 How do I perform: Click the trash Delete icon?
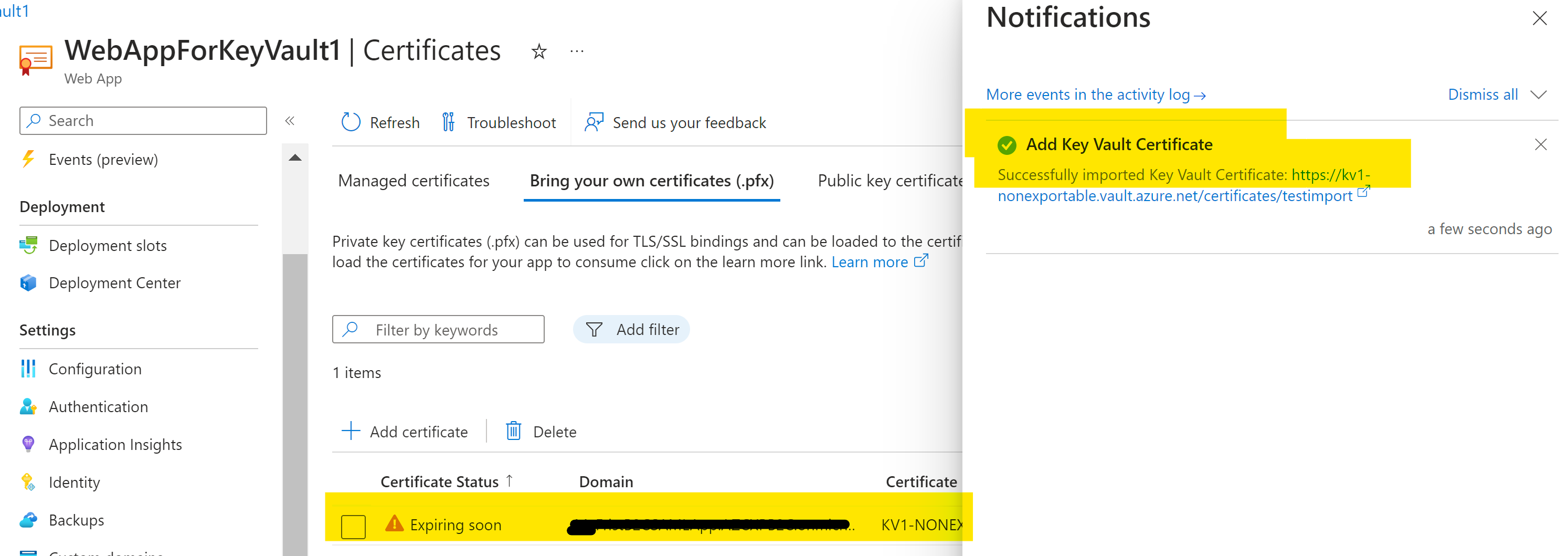513,431
